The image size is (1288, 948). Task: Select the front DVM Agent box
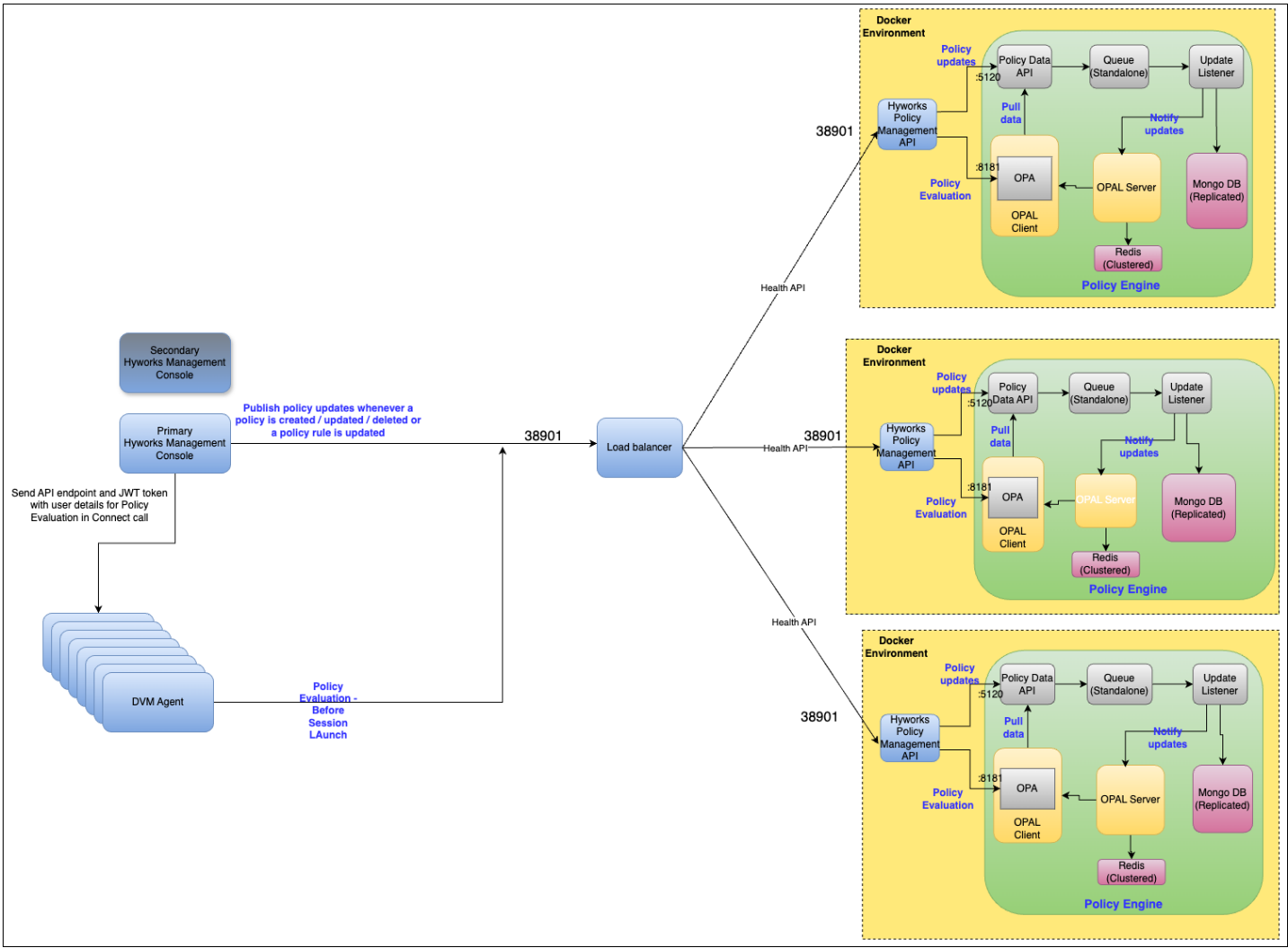[157, 702]
